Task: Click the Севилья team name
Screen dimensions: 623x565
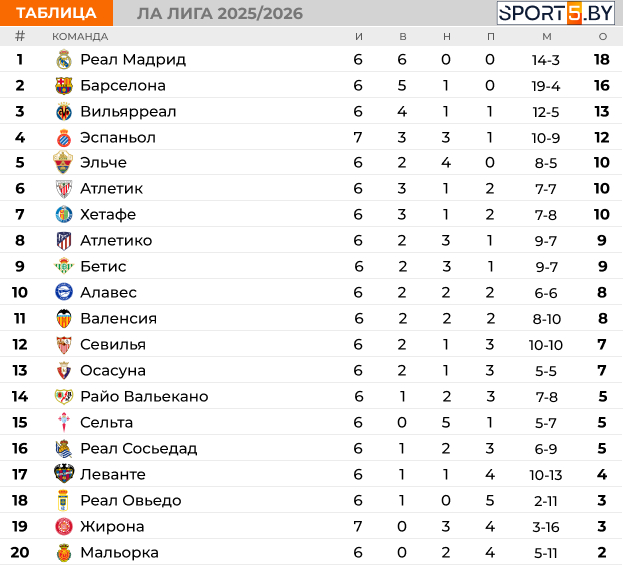Action: pyautogui.click(x=113, y=344)
